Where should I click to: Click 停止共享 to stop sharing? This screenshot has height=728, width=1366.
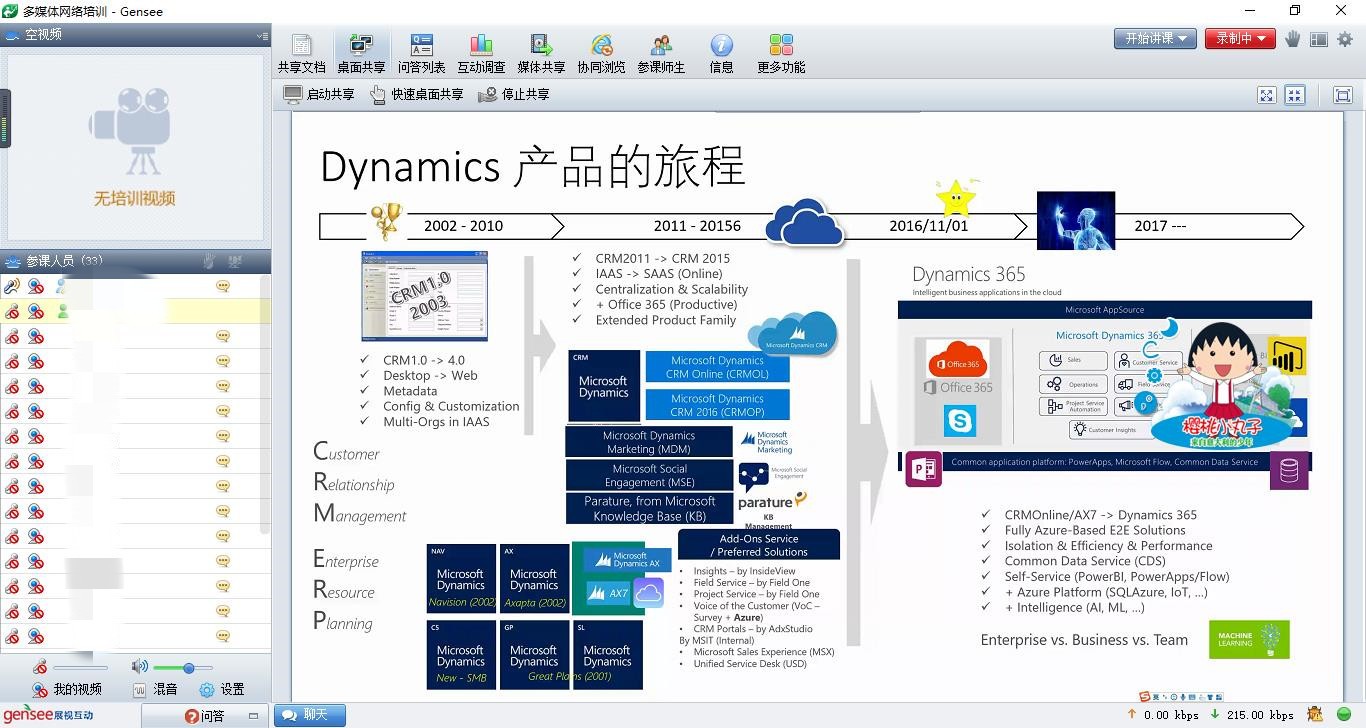pos(514,94)
